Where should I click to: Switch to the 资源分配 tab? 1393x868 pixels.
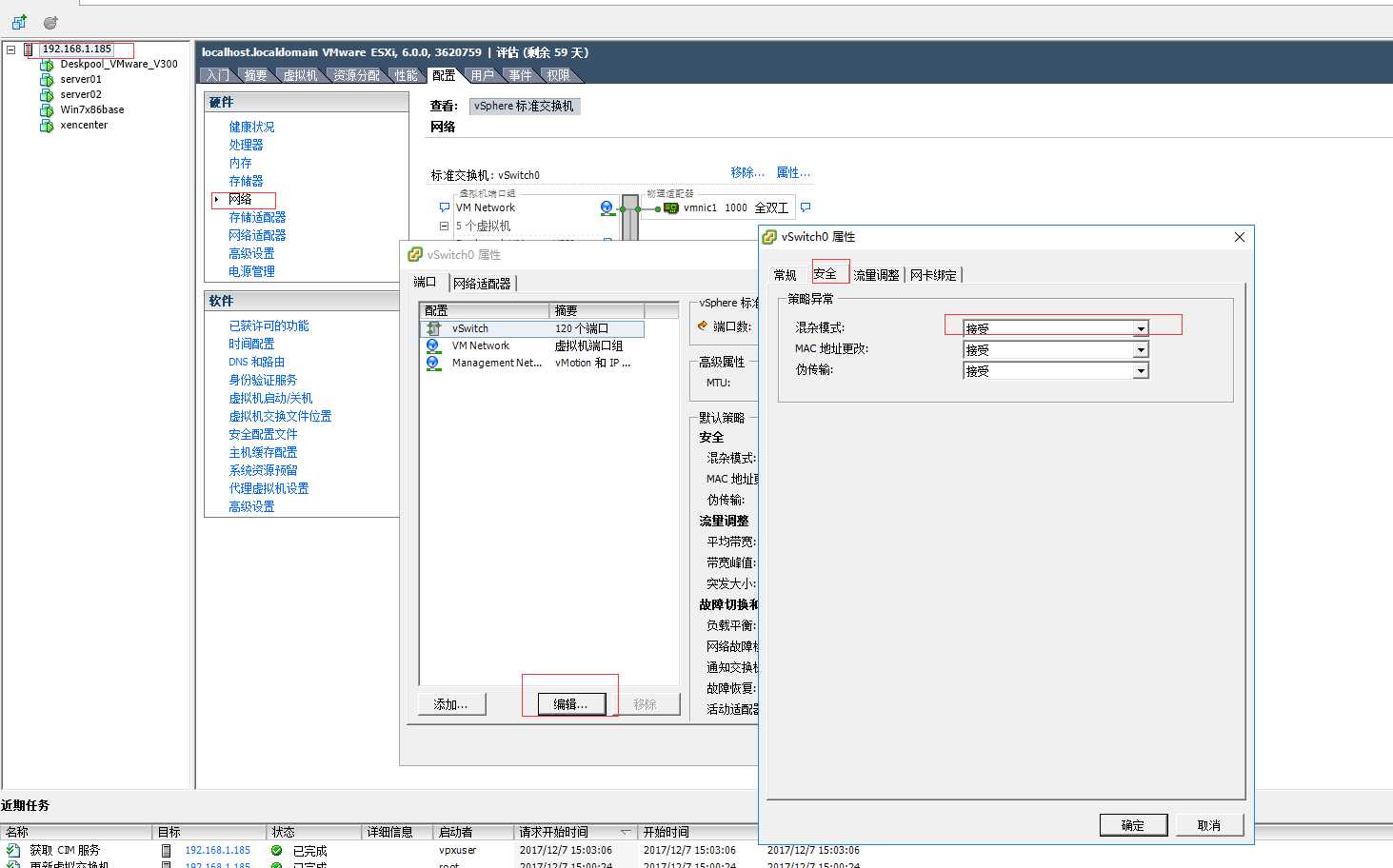[356, 75]
